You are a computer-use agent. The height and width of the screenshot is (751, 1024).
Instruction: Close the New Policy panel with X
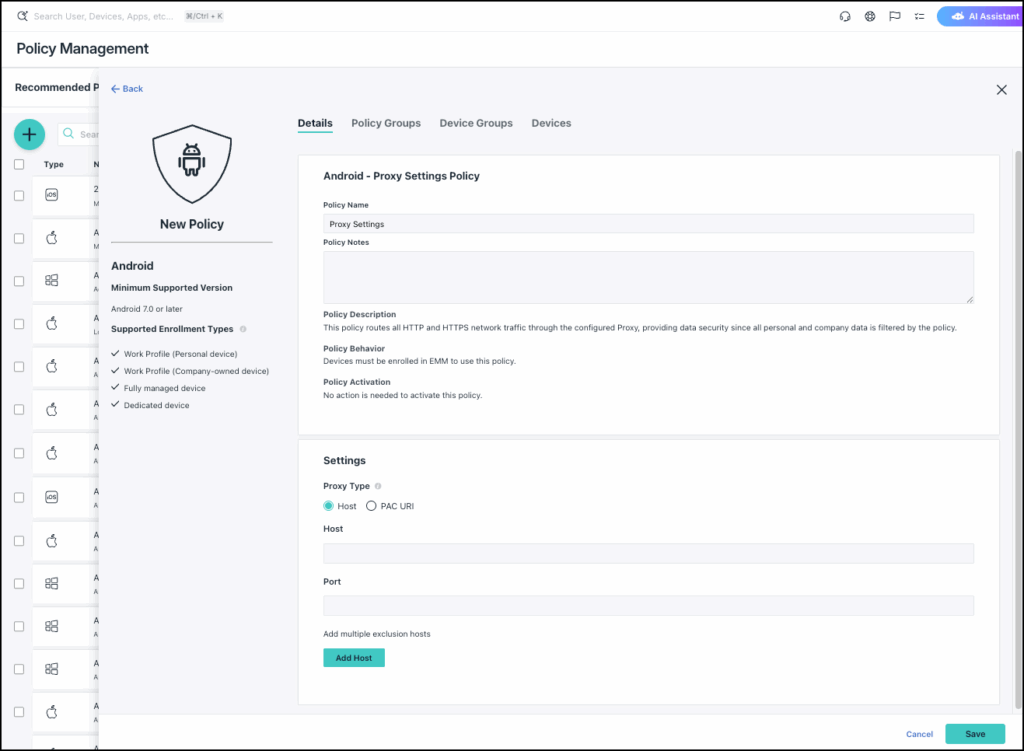(x=1001, y=90)
